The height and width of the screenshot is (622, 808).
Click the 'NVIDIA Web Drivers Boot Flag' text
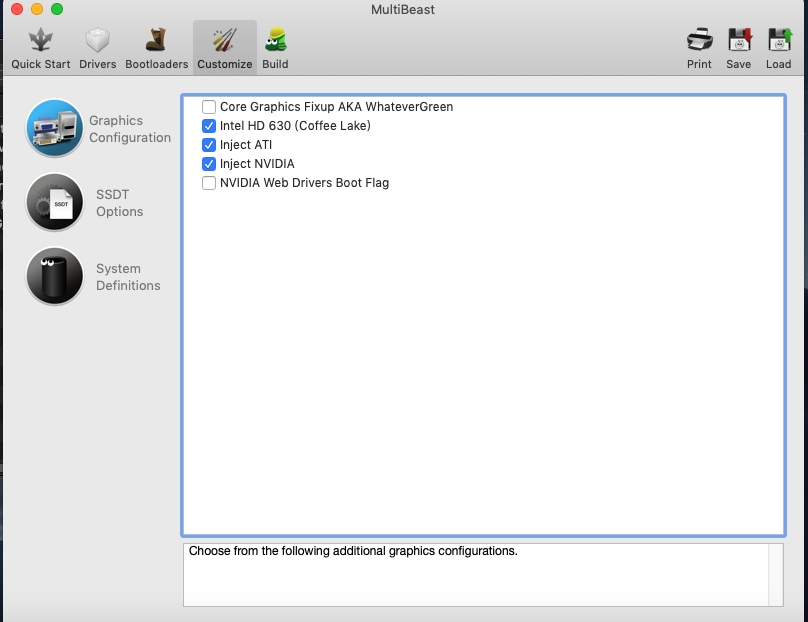[x=305, y=183]
